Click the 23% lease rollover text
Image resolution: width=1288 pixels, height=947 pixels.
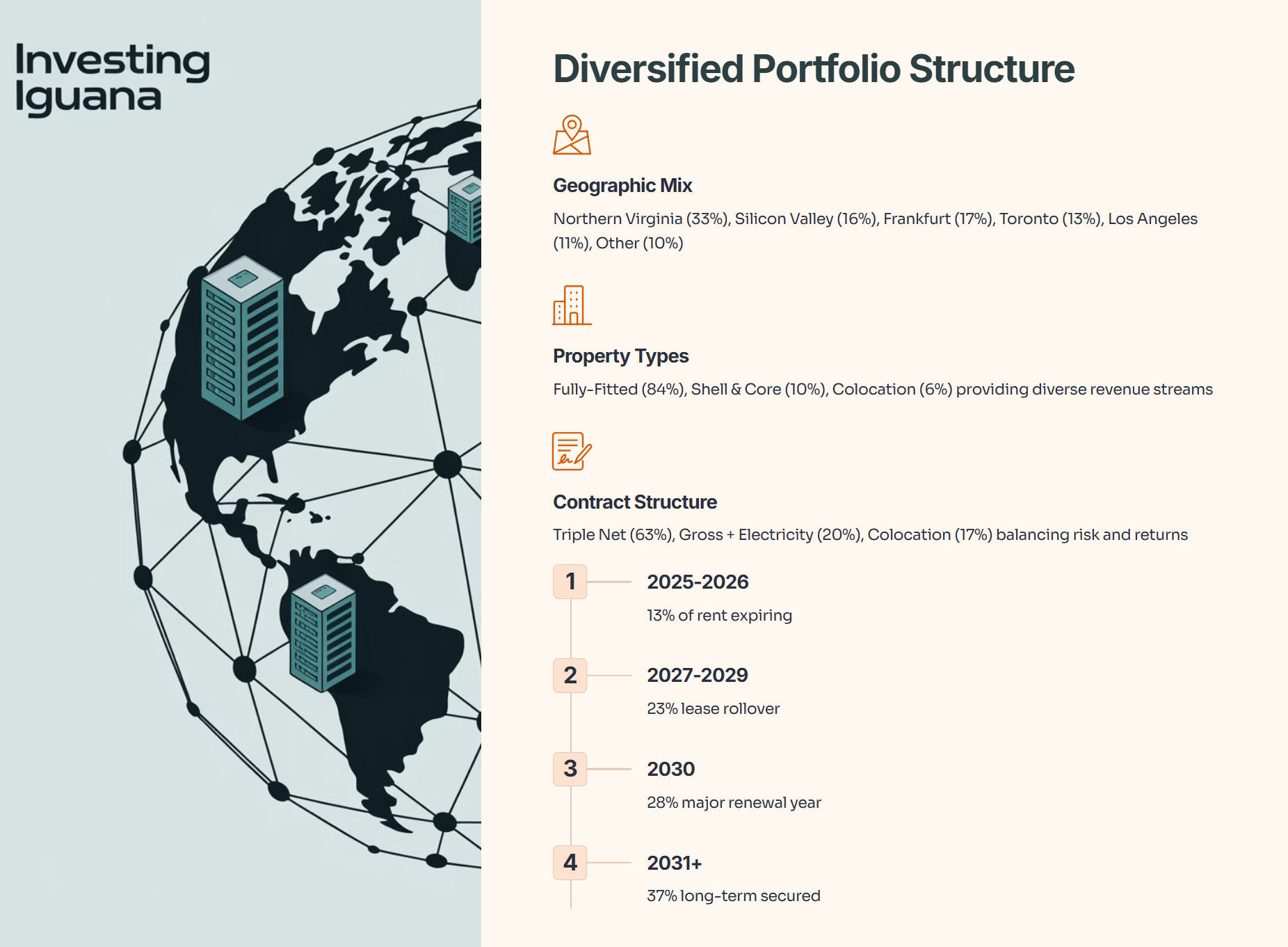coord(713,709)
